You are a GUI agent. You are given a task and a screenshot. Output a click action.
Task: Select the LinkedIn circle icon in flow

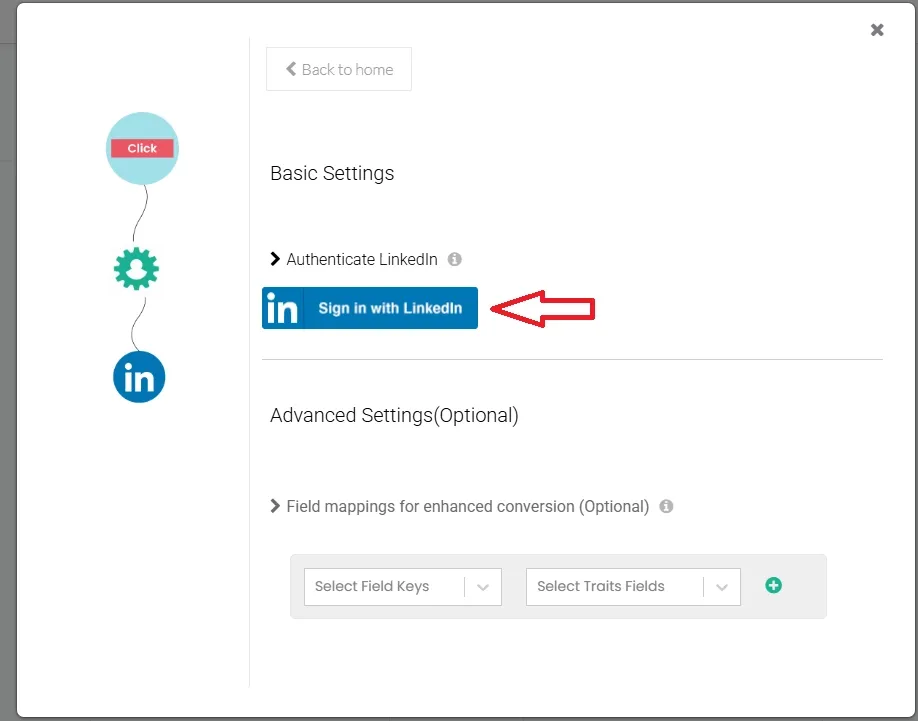(139, 377)
